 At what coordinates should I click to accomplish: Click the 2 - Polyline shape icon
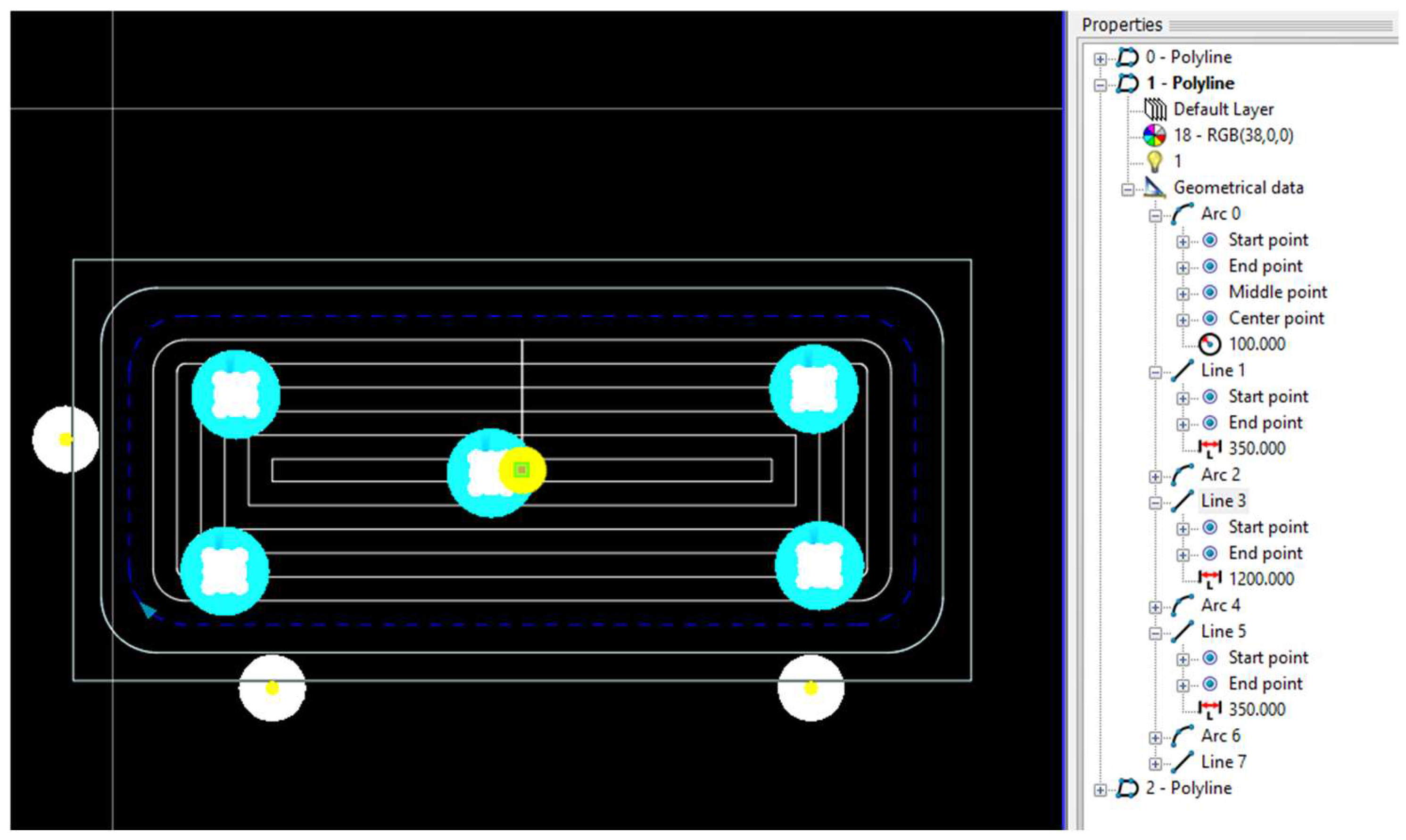tap(1127, 788)
